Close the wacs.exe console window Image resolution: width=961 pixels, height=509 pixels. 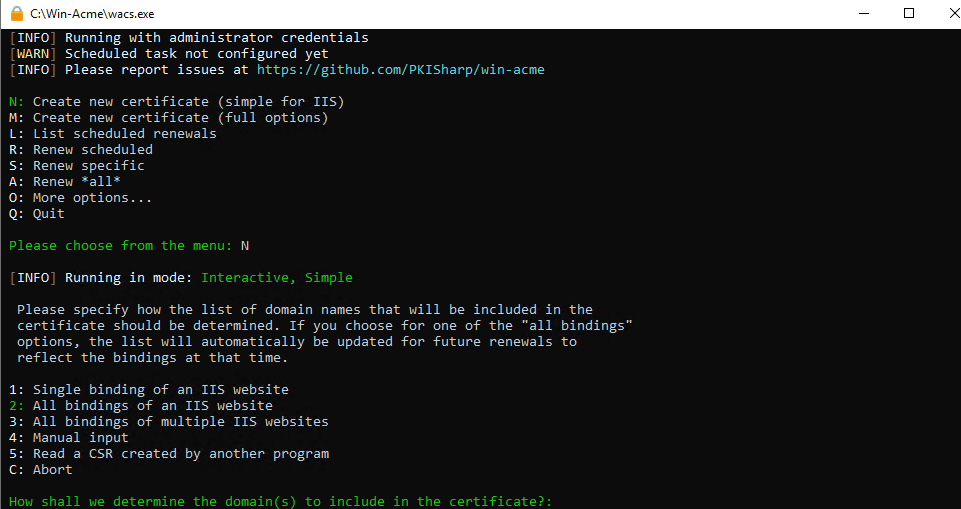pos(943,13)
